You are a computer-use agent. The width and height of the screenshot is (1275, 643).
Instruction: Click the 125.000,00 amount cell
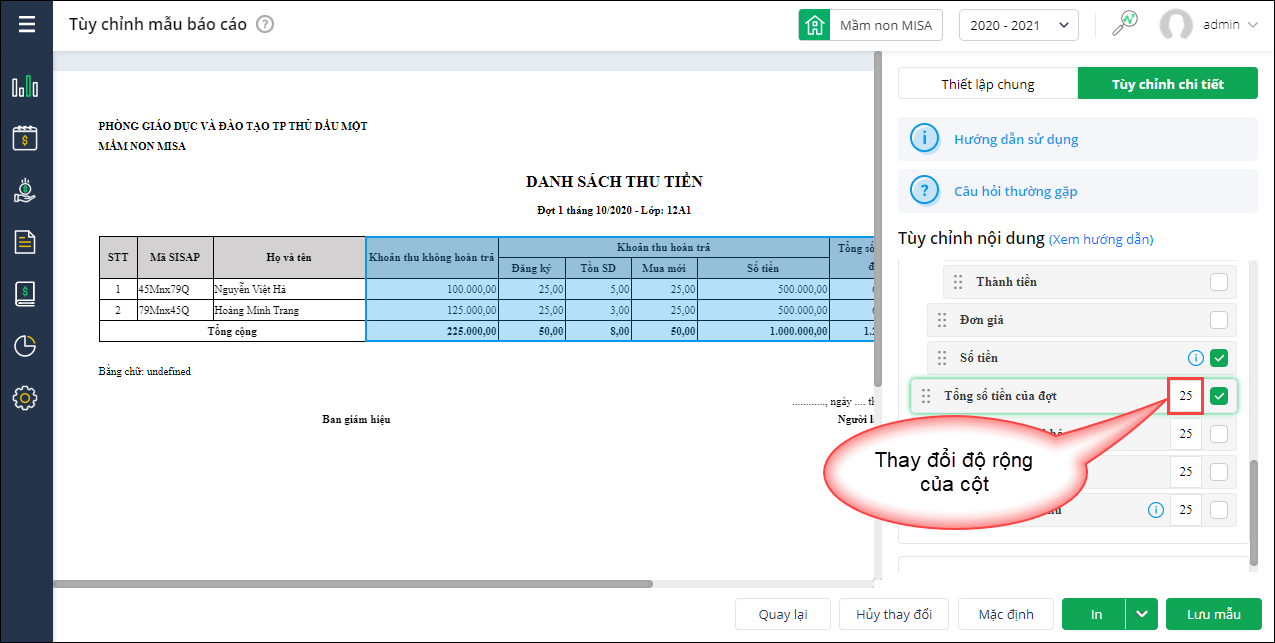[432, 310]
